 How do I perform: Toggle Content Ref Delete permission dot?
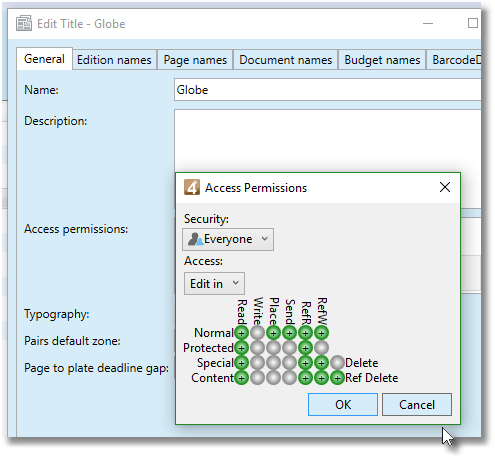click(x=337, y=378)
